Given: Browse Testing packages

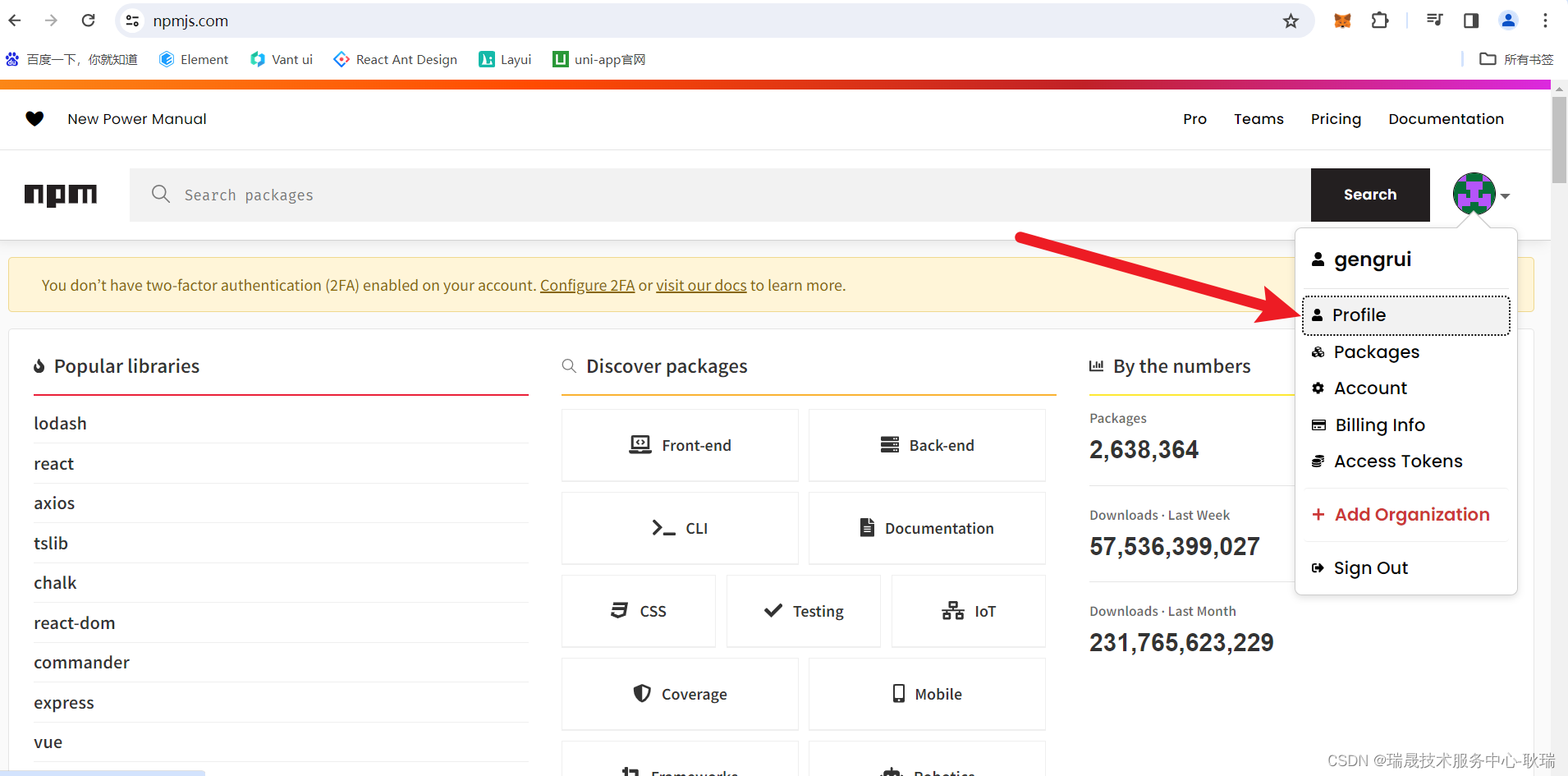Looking at the screenshot, I should 804,611.
